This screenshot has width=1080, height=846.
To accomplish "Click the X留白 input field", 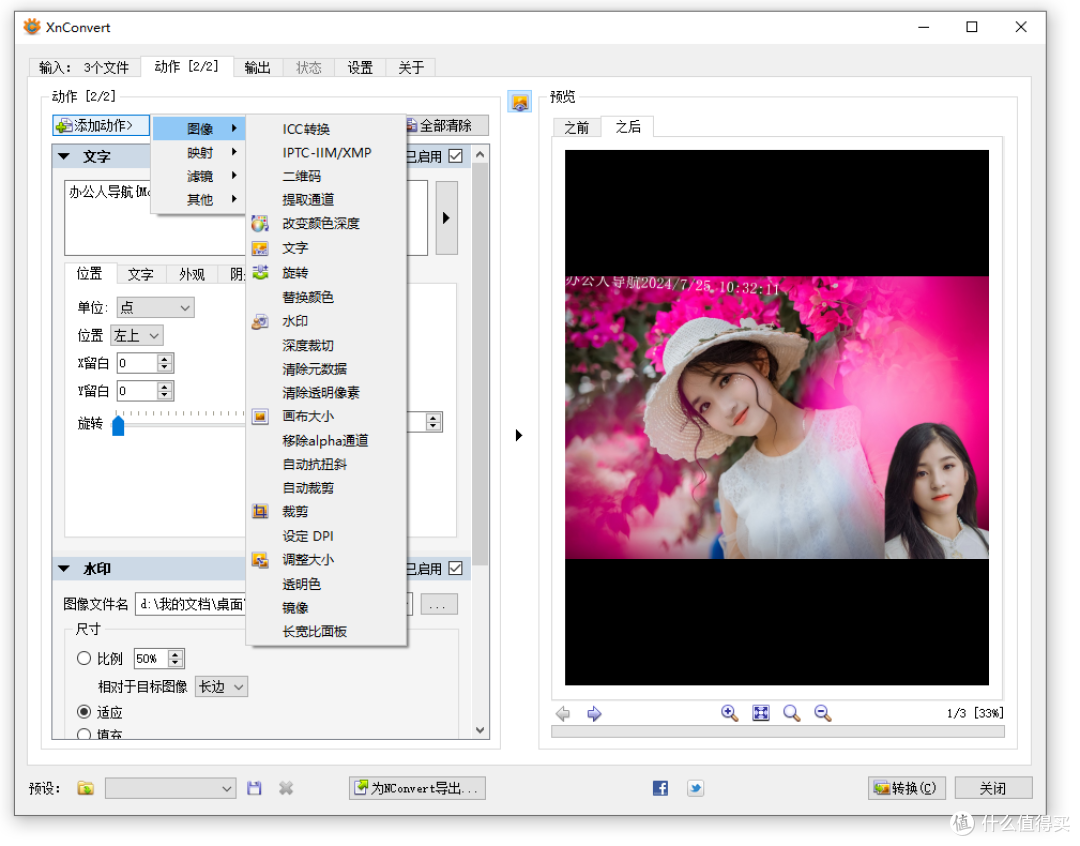I will coord(138,363).
